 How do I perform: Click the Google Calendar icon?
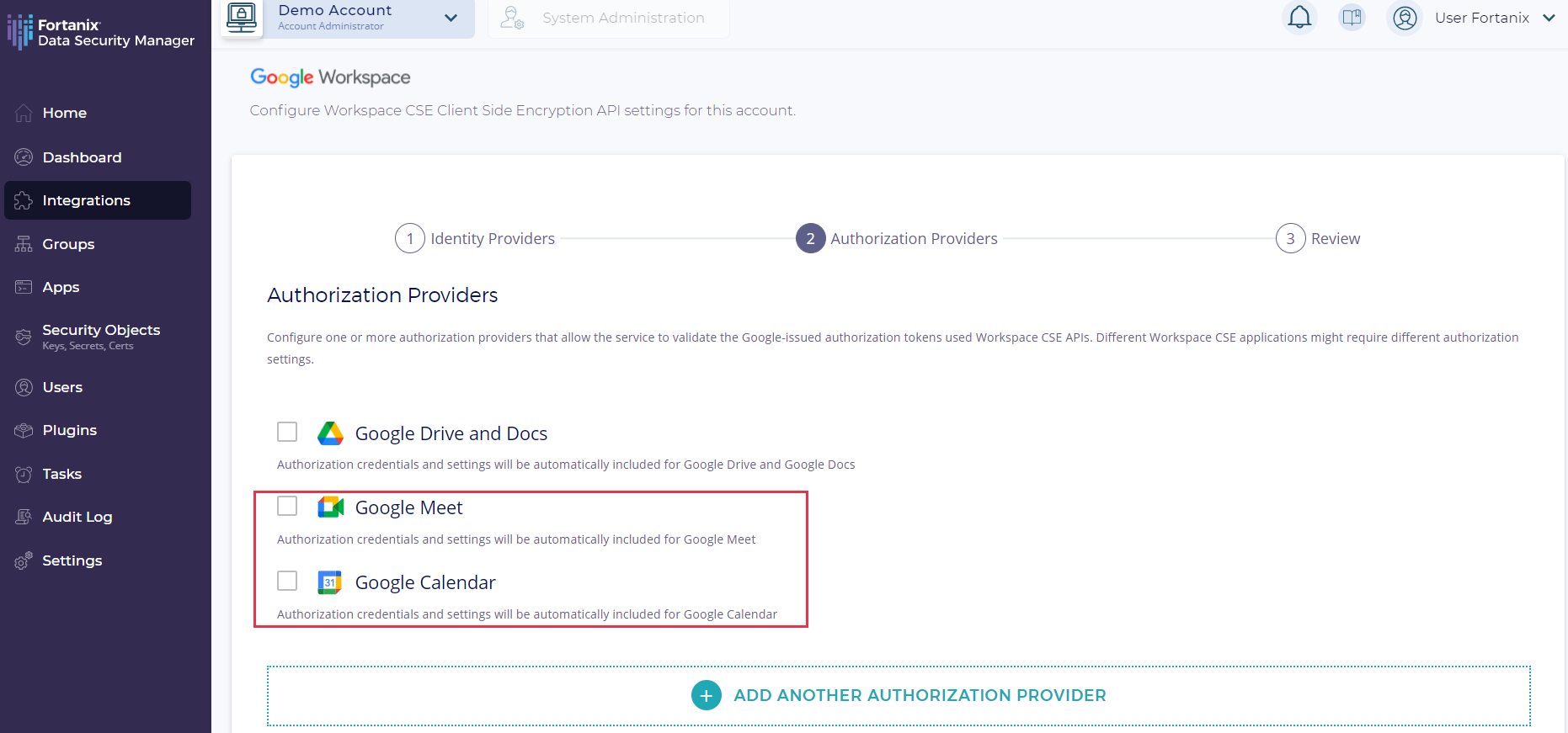click(x=329, y=582)
